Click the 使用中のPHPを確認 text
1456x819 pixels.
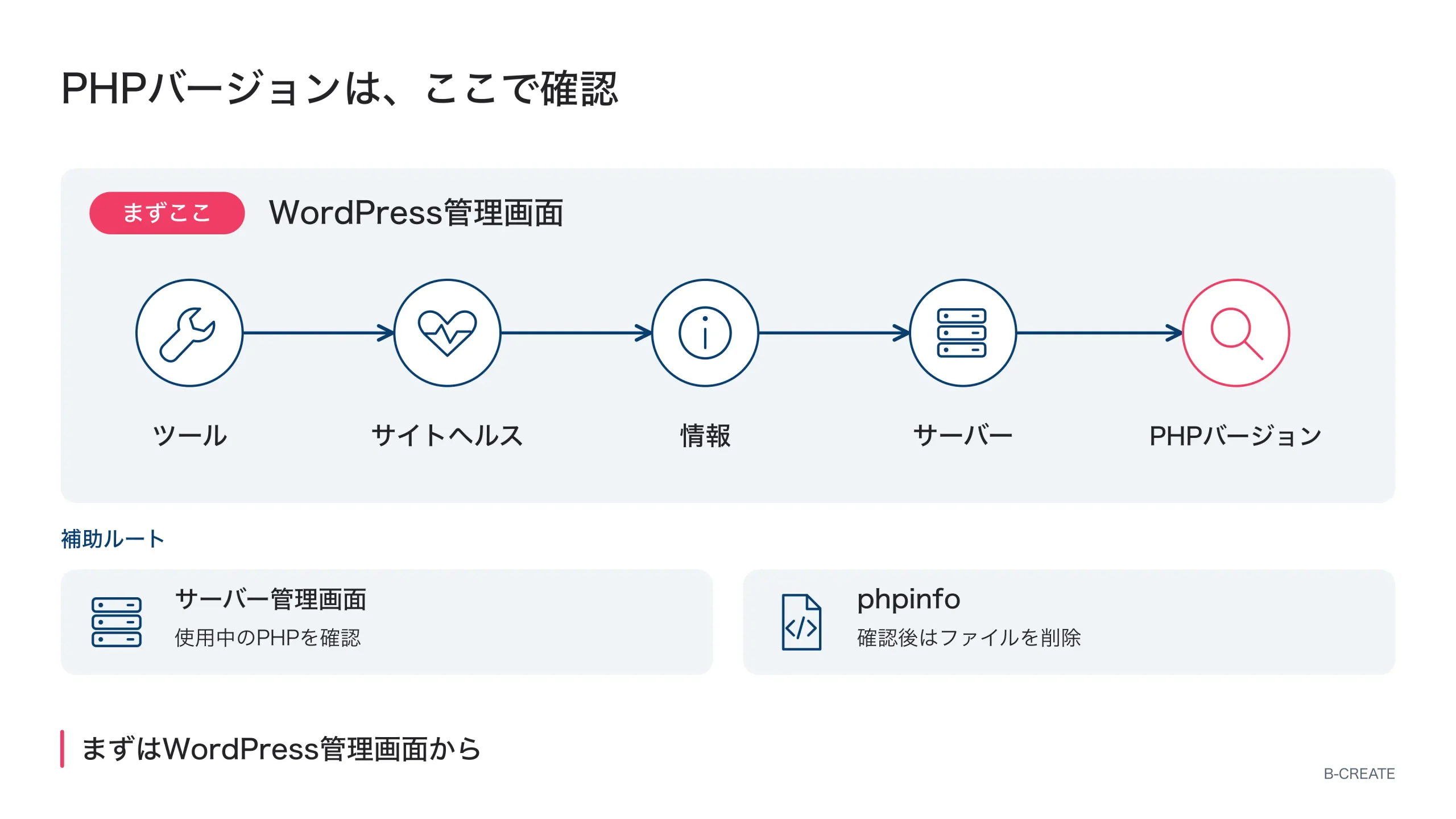pos(267,638)
